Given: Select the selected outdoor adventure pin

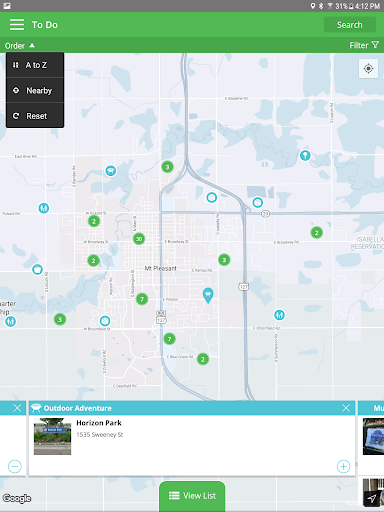Looking at the screenshot, I should (x=208, y=295).
